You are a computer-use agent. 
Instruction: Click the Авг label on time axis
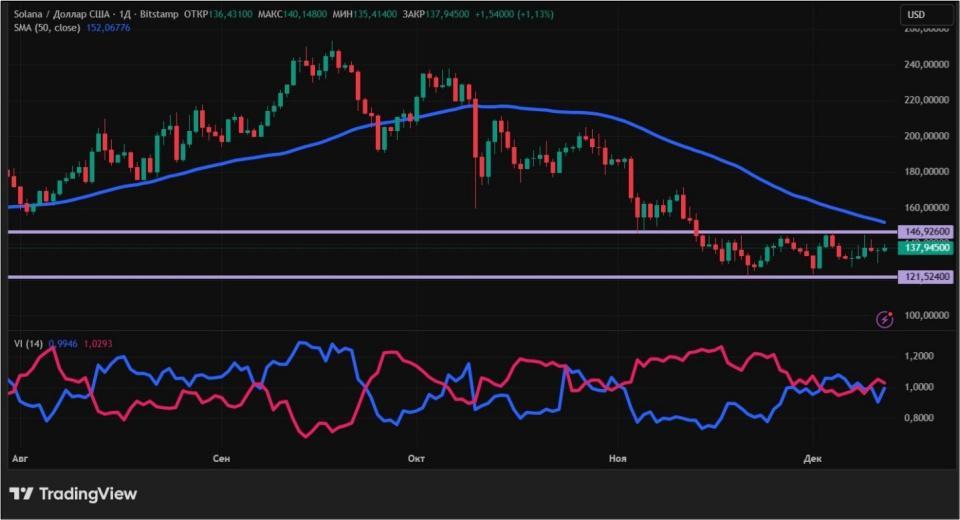coord(18,458)
